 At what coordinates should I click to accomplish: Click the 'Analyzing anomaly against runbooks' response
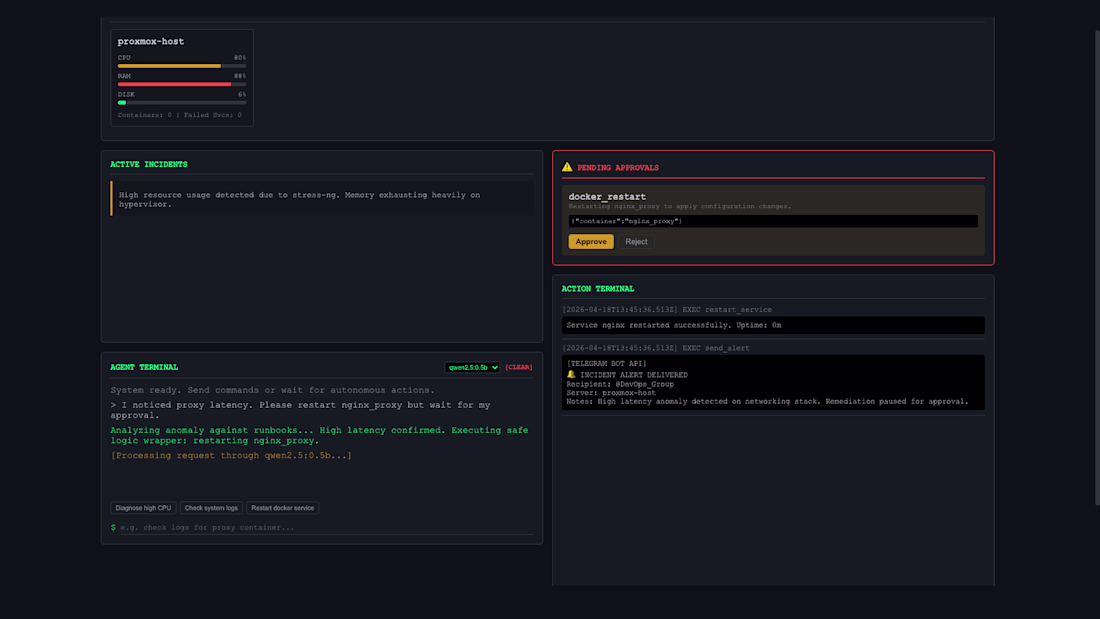point(319,435)
